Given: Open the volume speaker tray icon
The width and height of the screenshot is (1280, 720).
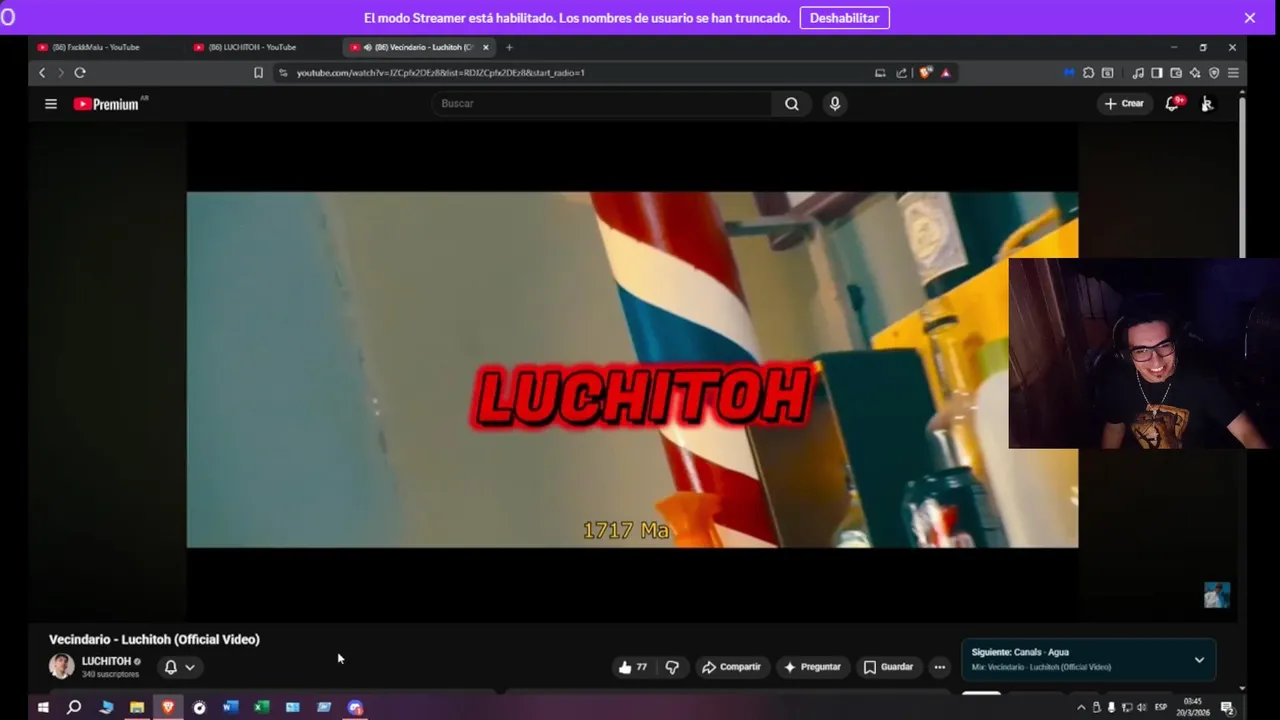Looking at the screenshot, I should click(x=1141, y=707).
